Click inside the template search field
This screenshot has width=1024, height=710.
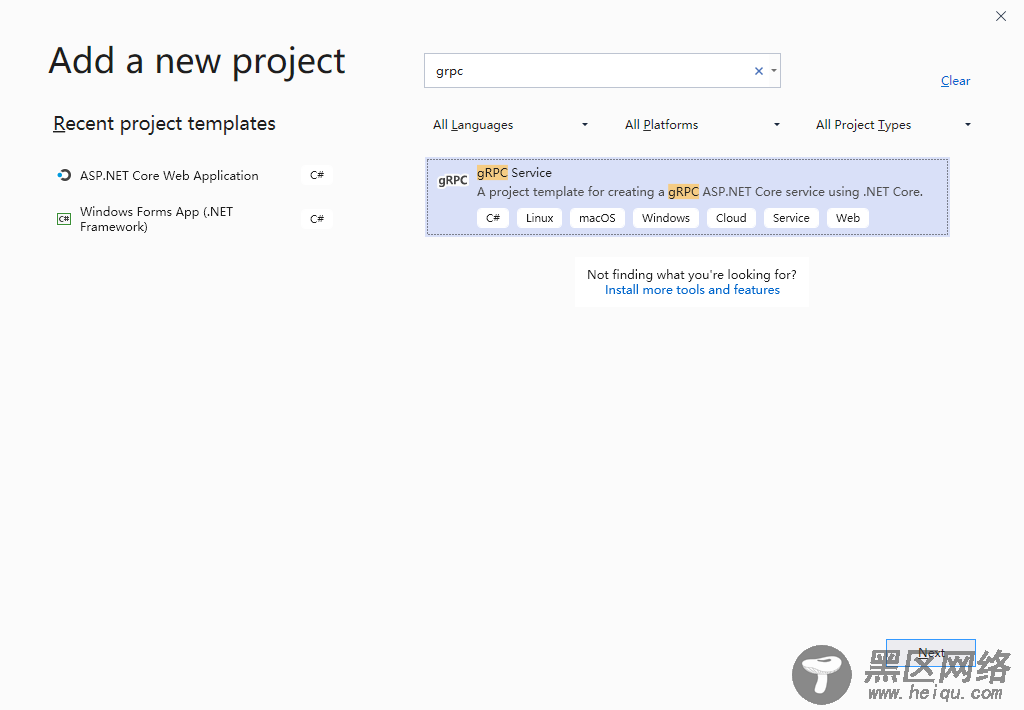tap(590, 71)
